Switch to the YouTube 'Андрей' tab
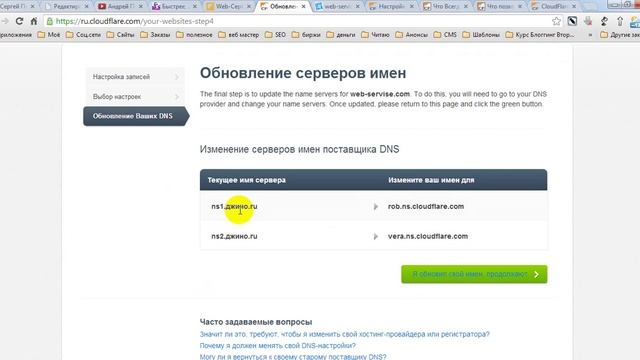Screen dimensions: 640x360 pos(120,6)
